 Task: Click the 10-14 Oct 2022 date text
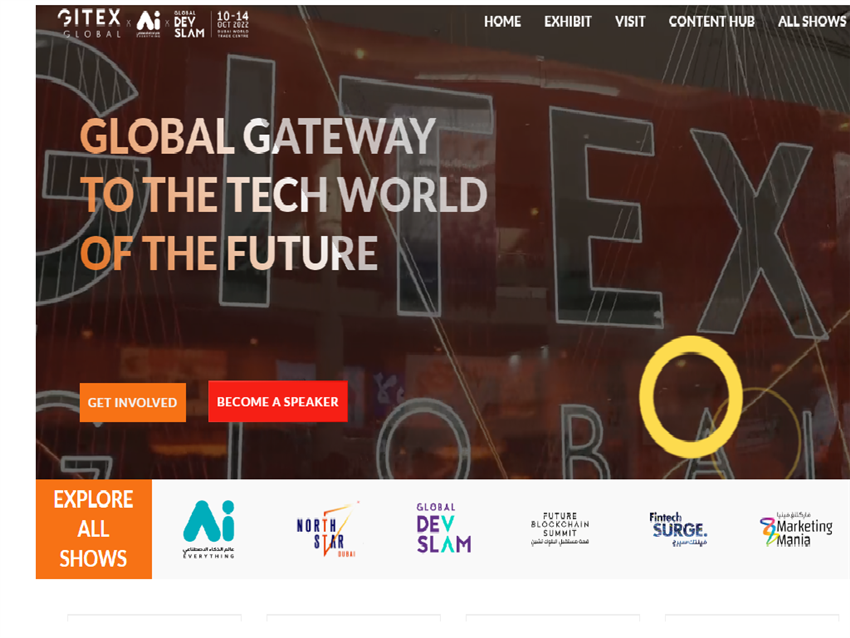point(234,22)
